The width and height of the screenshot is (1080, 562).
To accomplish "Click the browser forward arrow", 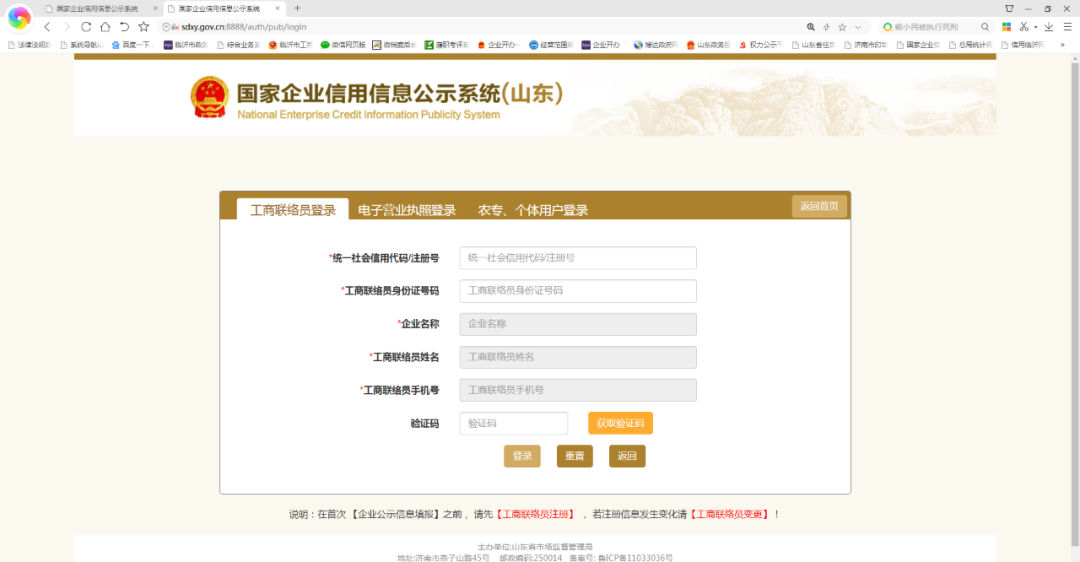I will (x=67, y=27).
